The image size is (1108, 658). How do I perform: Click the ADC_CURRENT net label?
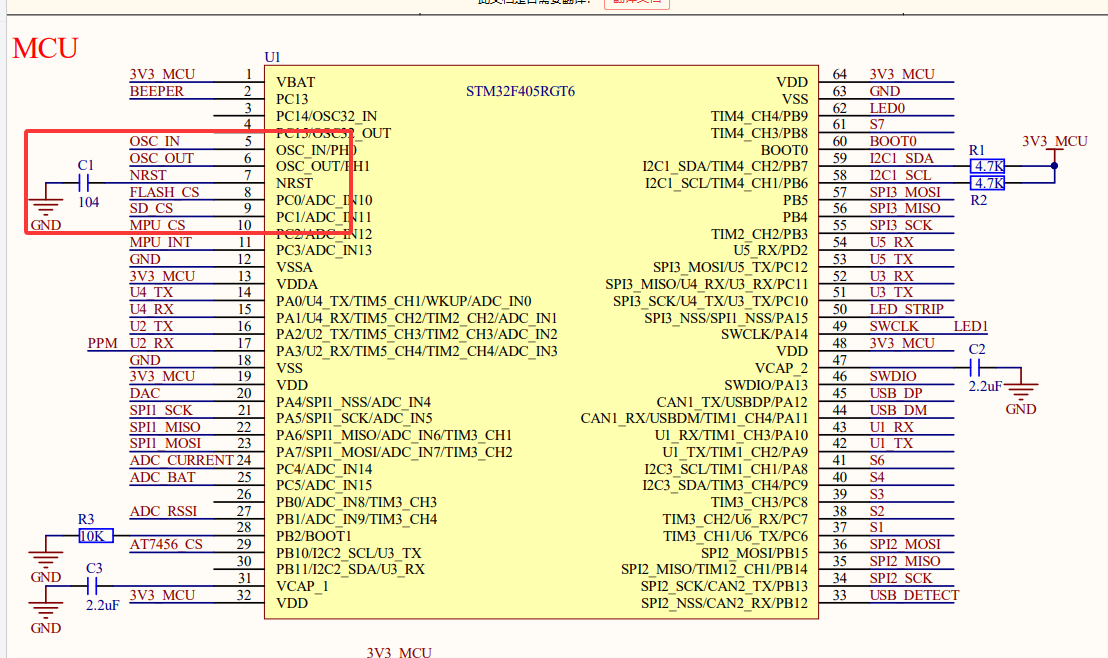(181, 461)
